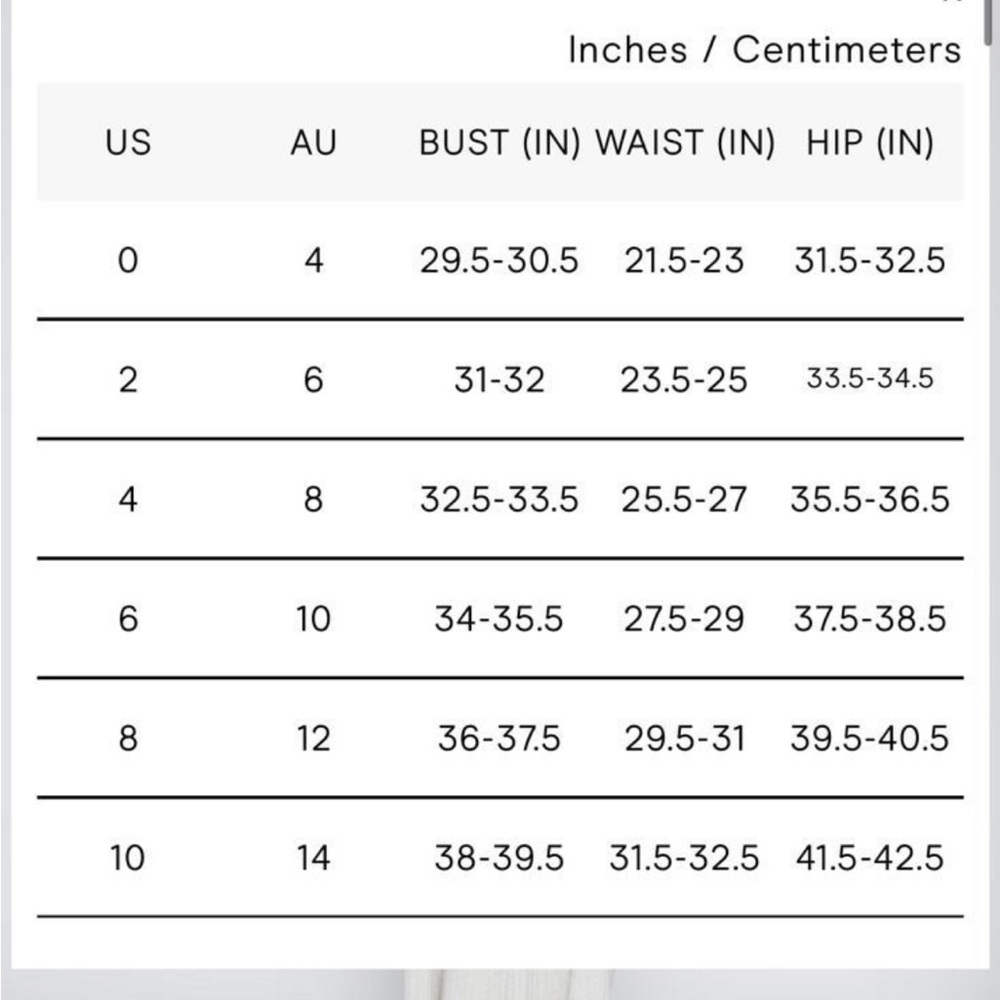
Task: Click waist measurement 23.5-25
Action: (x=684, y=379)
